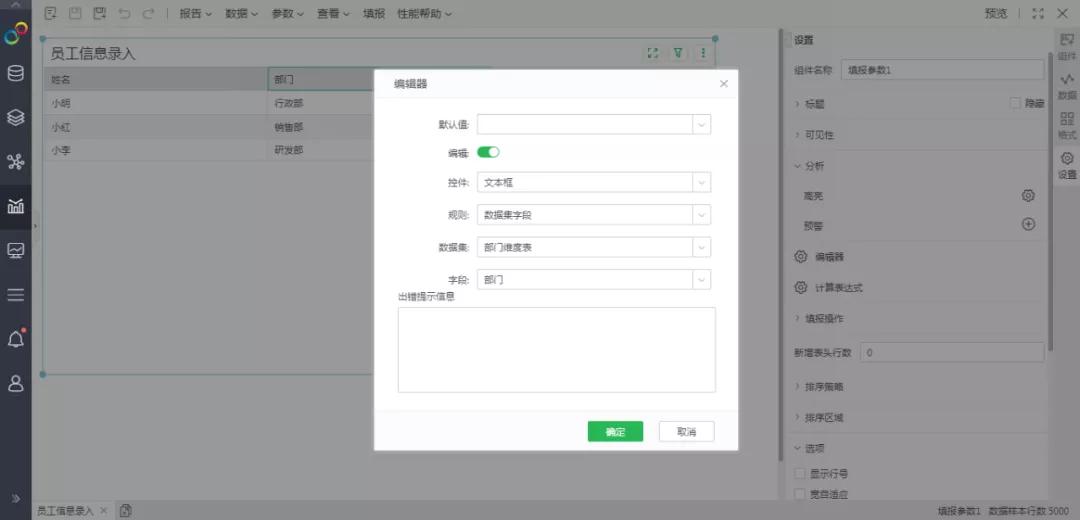The image size is (1080, 520).
Task: Toggle the 编辑 switch off
Action: 488,152
